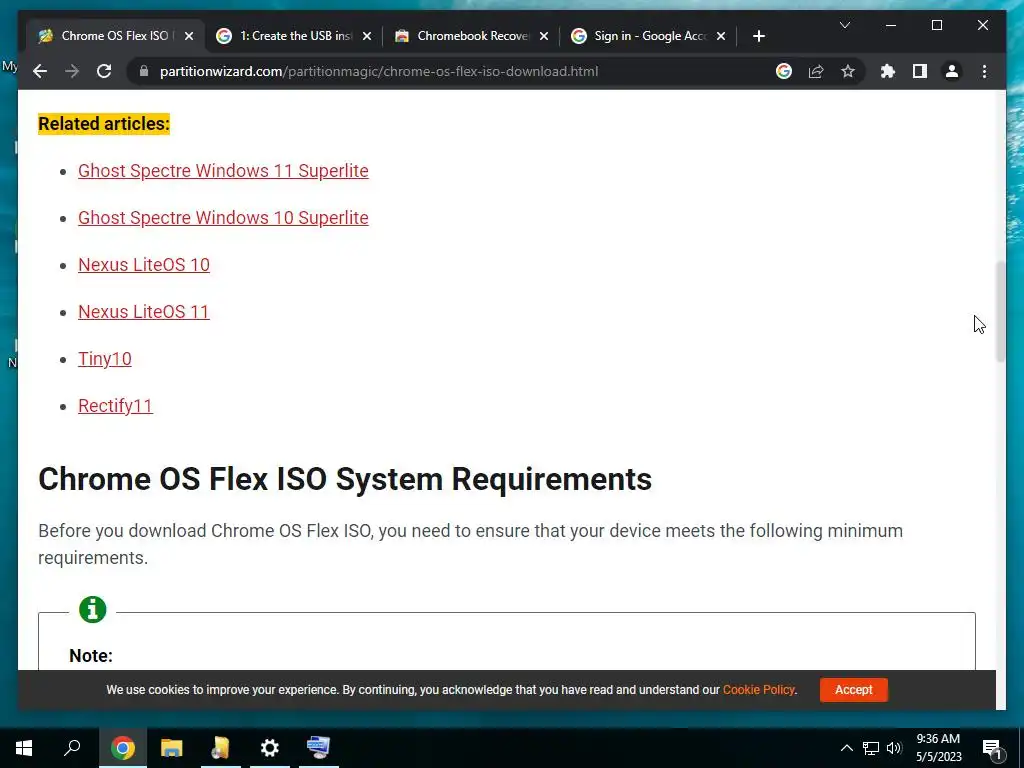Expand the tab search dropdown
This screenshot has height=768, width=1024.
(x=844, y=25)
